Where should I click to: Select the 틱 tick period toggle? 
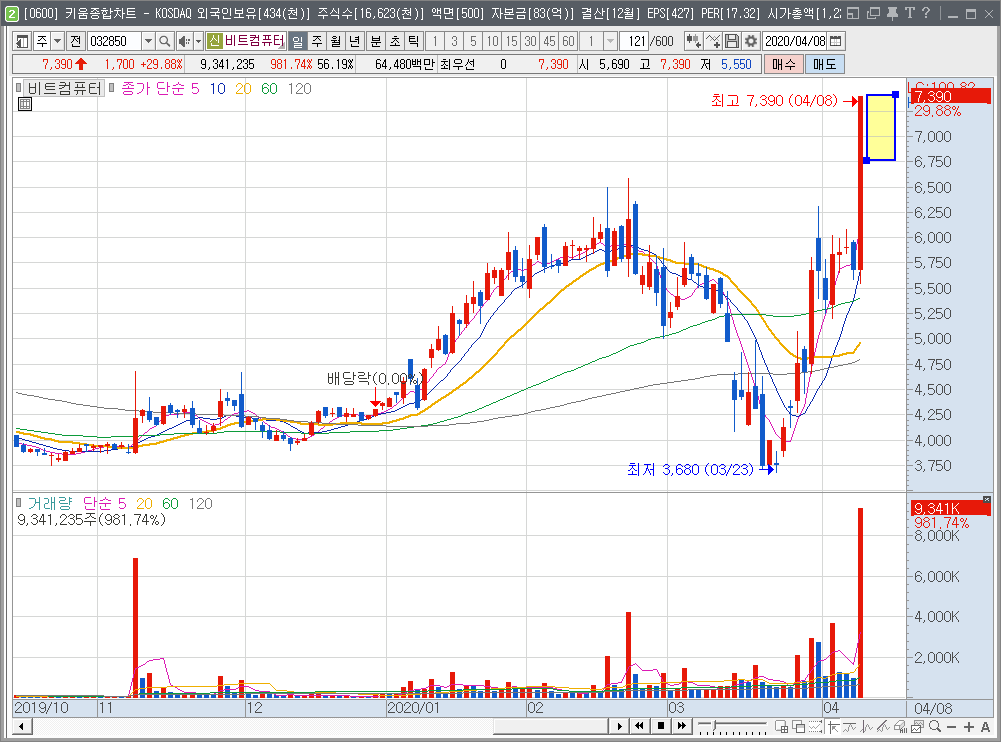pos(414,42)
